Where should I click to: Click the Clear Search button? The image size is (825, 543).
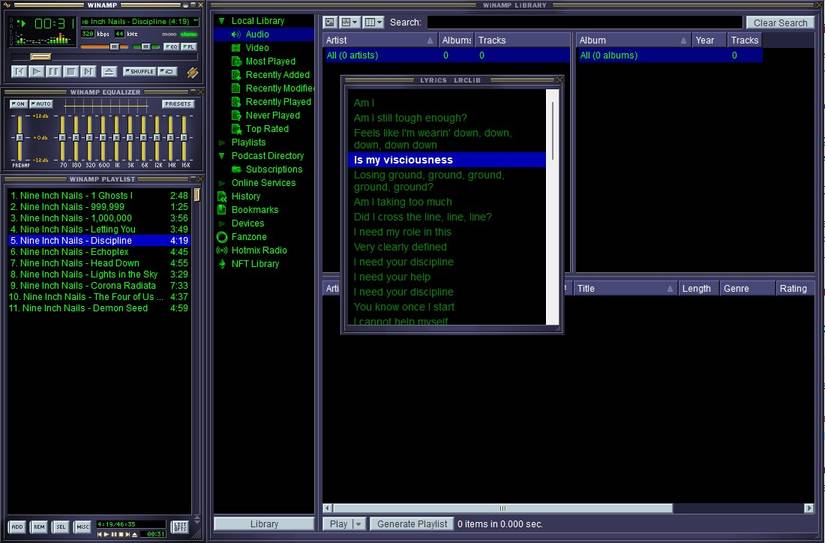780,23
